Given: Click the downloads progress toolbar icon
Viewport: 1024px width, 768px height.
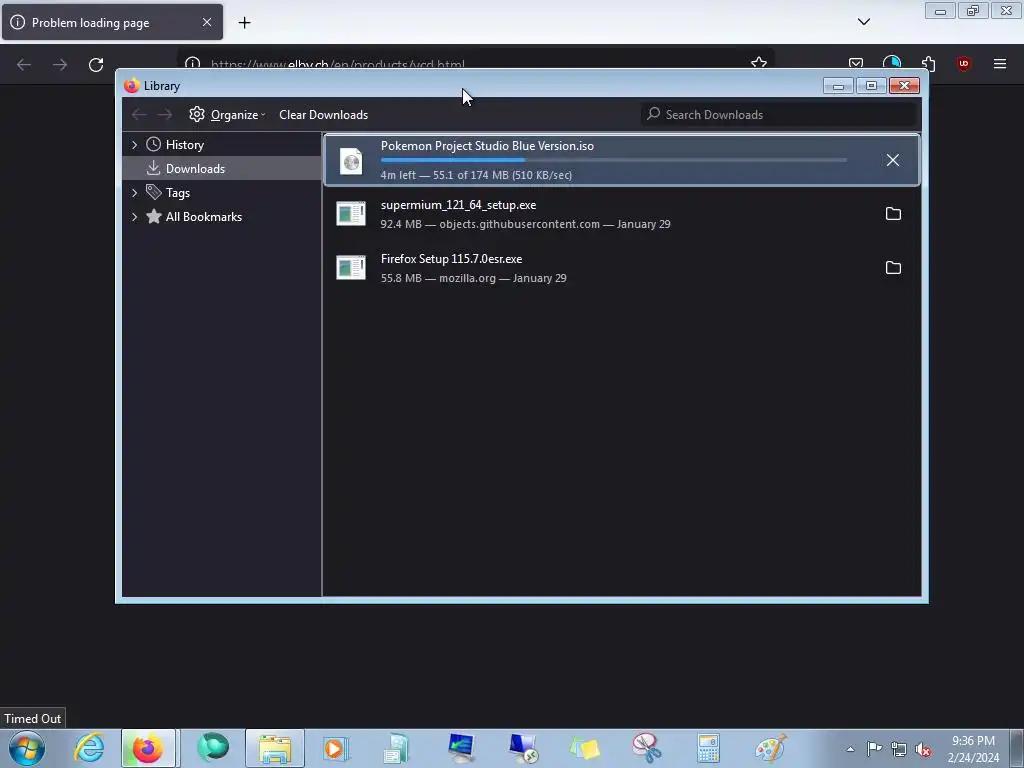Looking at the screenshot, I should (891, 63).
